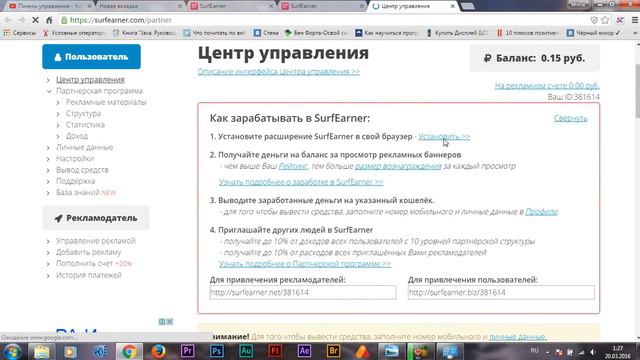The width and height of the screenshot is (640, 360).
Task: Open Доход in the sidebar
Action: click(77, 136)
